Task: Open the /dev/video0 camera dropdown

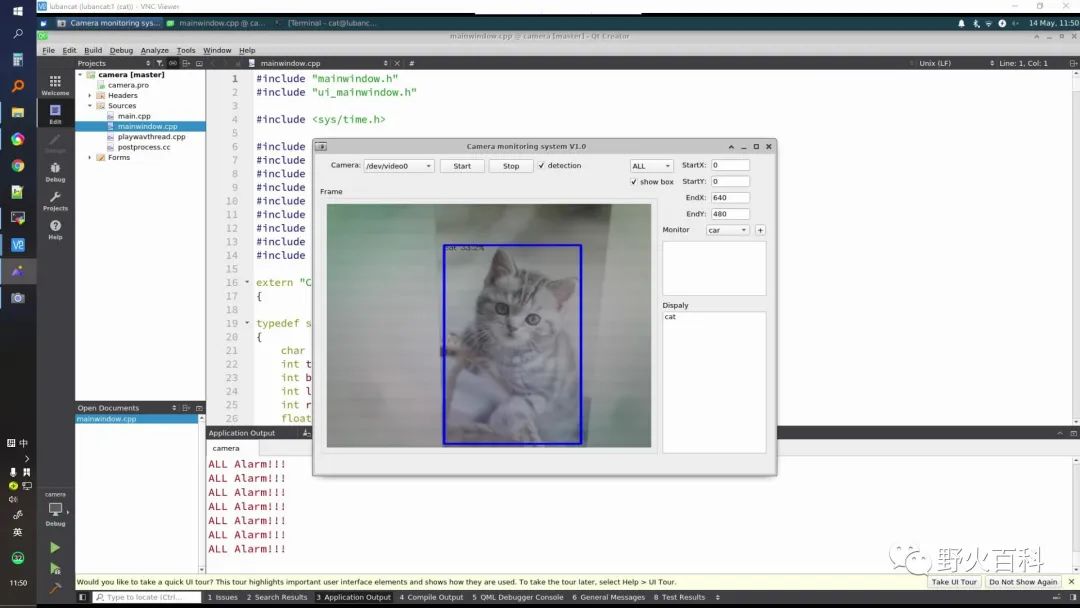Action: (x=398, y=166)
